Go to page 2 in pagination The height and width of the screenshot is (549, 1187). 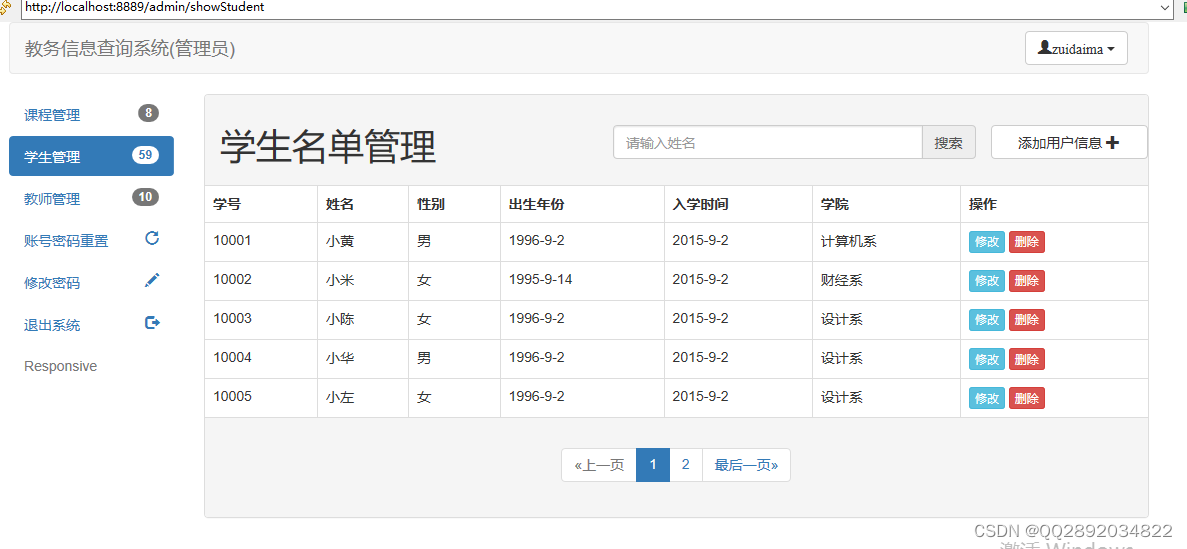[x=685, y=465]
